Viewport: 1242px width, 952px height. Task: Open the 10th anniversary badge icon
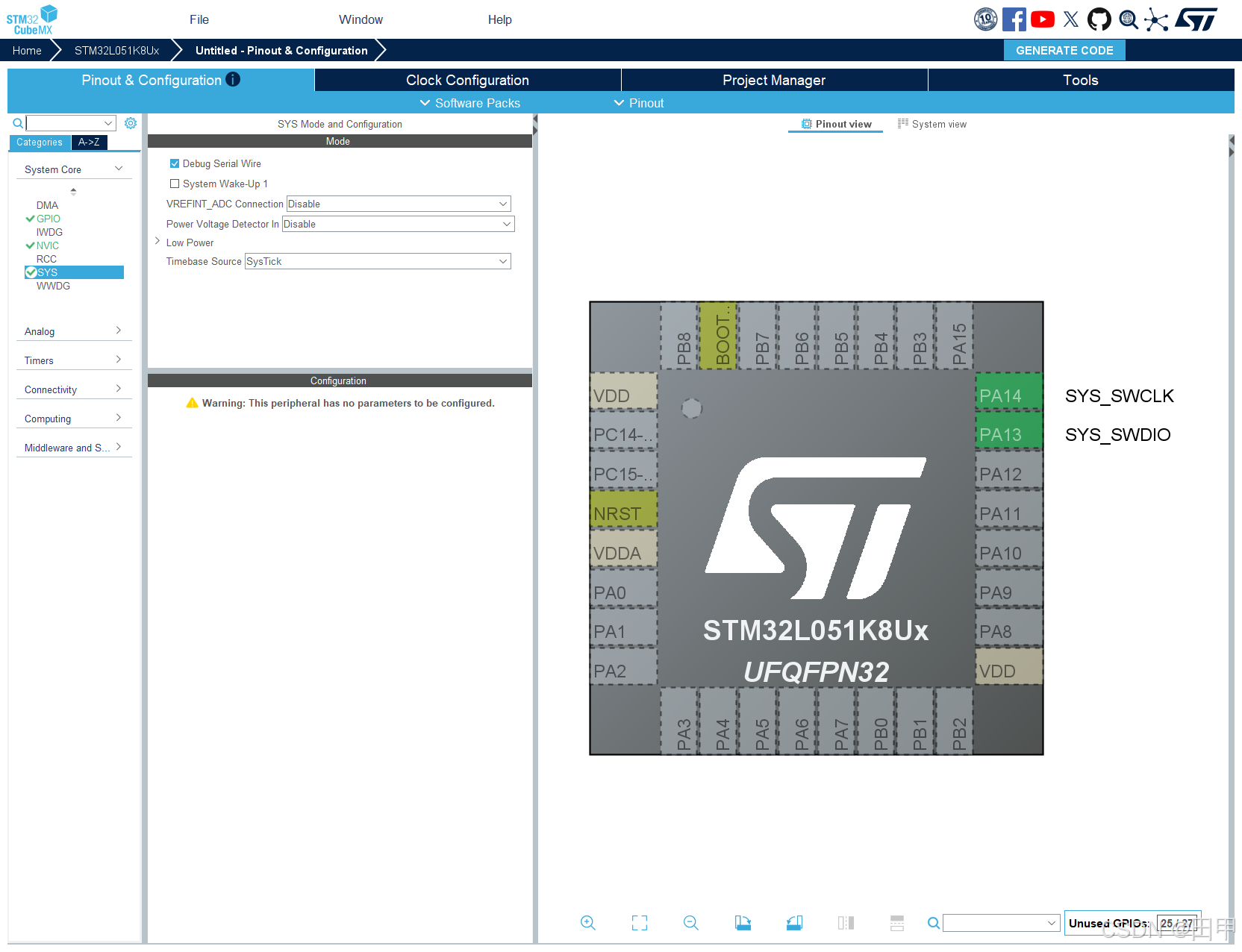click(x=985, y=19)
